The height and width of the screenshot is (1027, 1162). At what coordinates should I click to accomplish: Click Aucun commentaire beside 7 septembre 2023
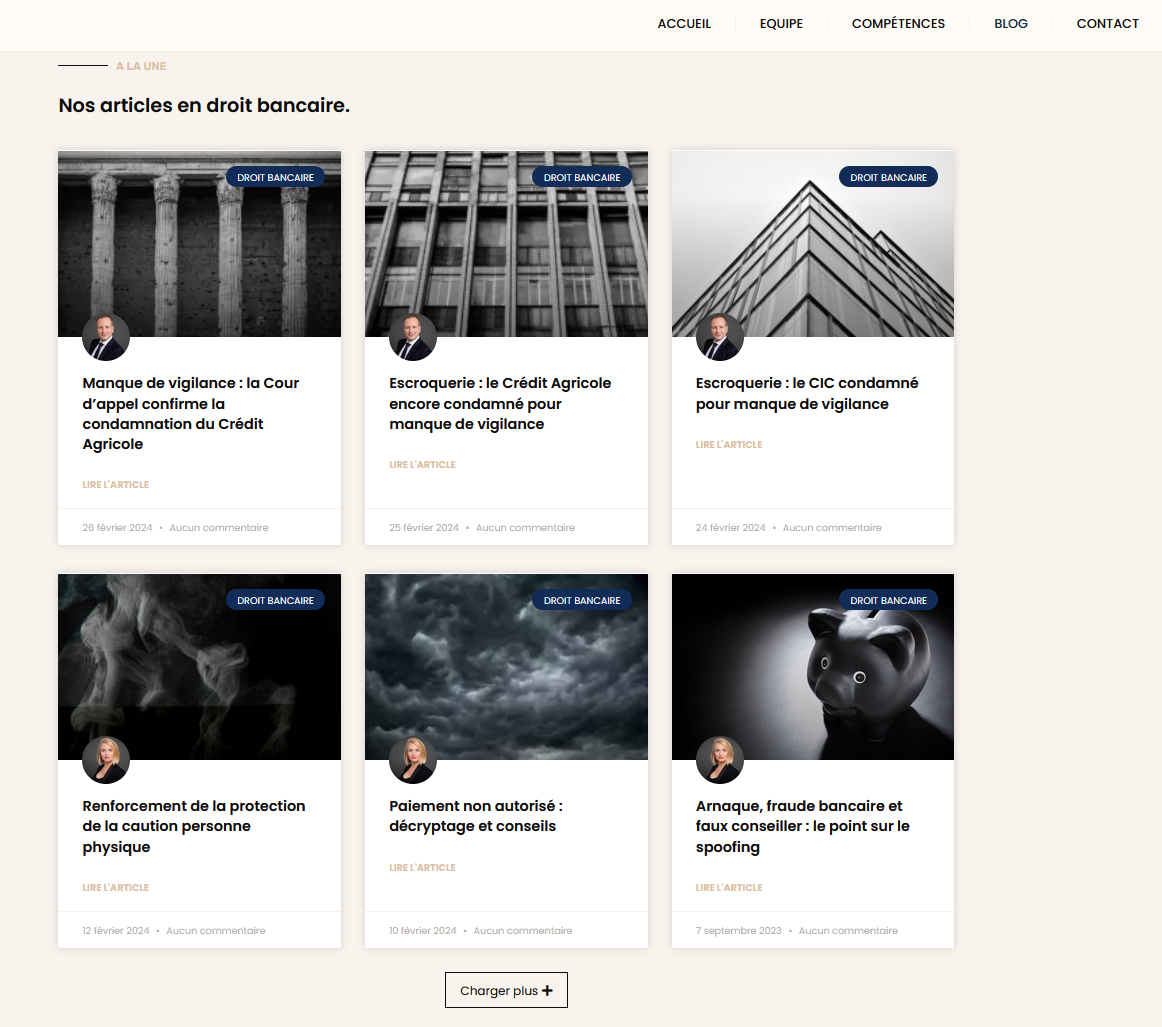[848, 931]
